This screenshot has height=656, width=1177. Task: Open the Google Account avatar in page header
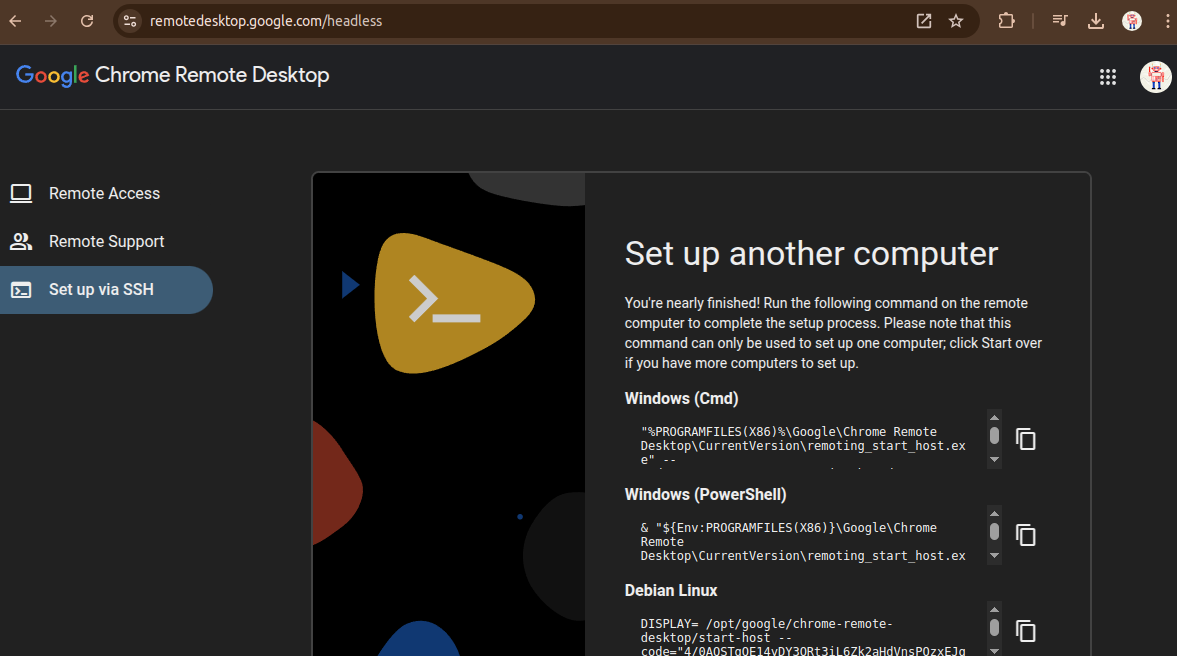coord(1156,77)
